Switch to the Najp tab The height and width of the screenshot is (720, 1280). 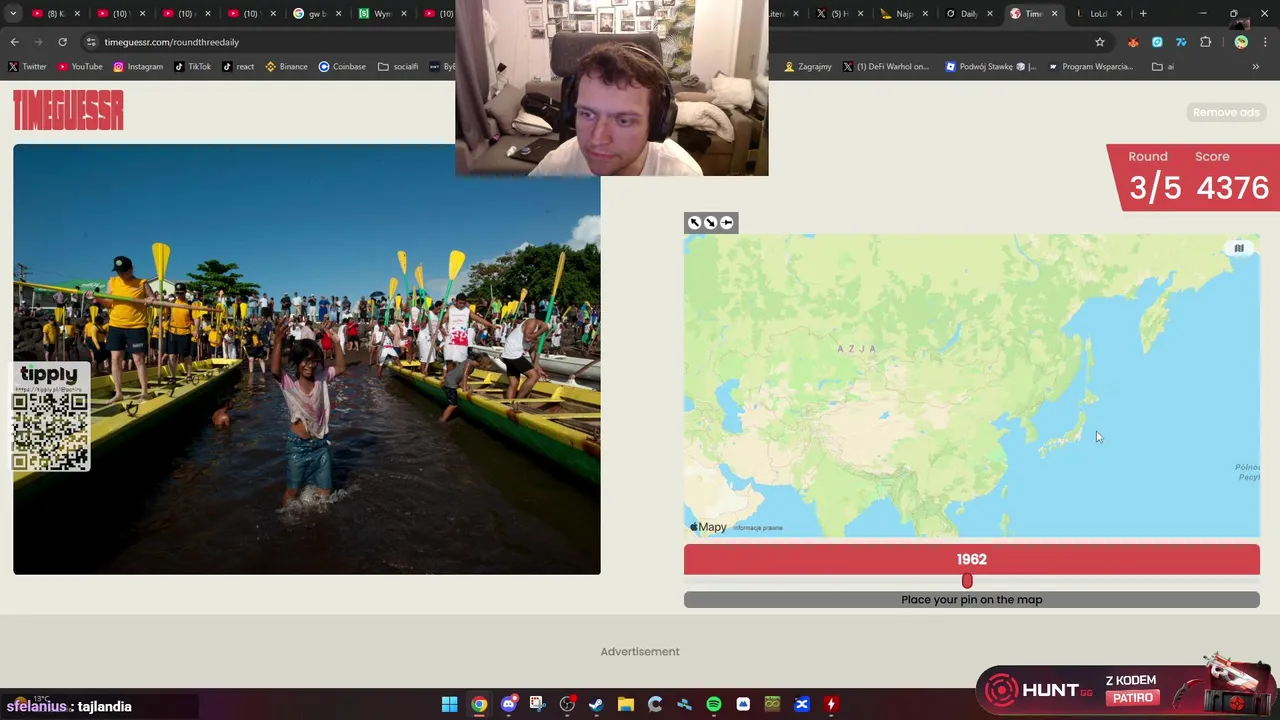coord(904,13)
